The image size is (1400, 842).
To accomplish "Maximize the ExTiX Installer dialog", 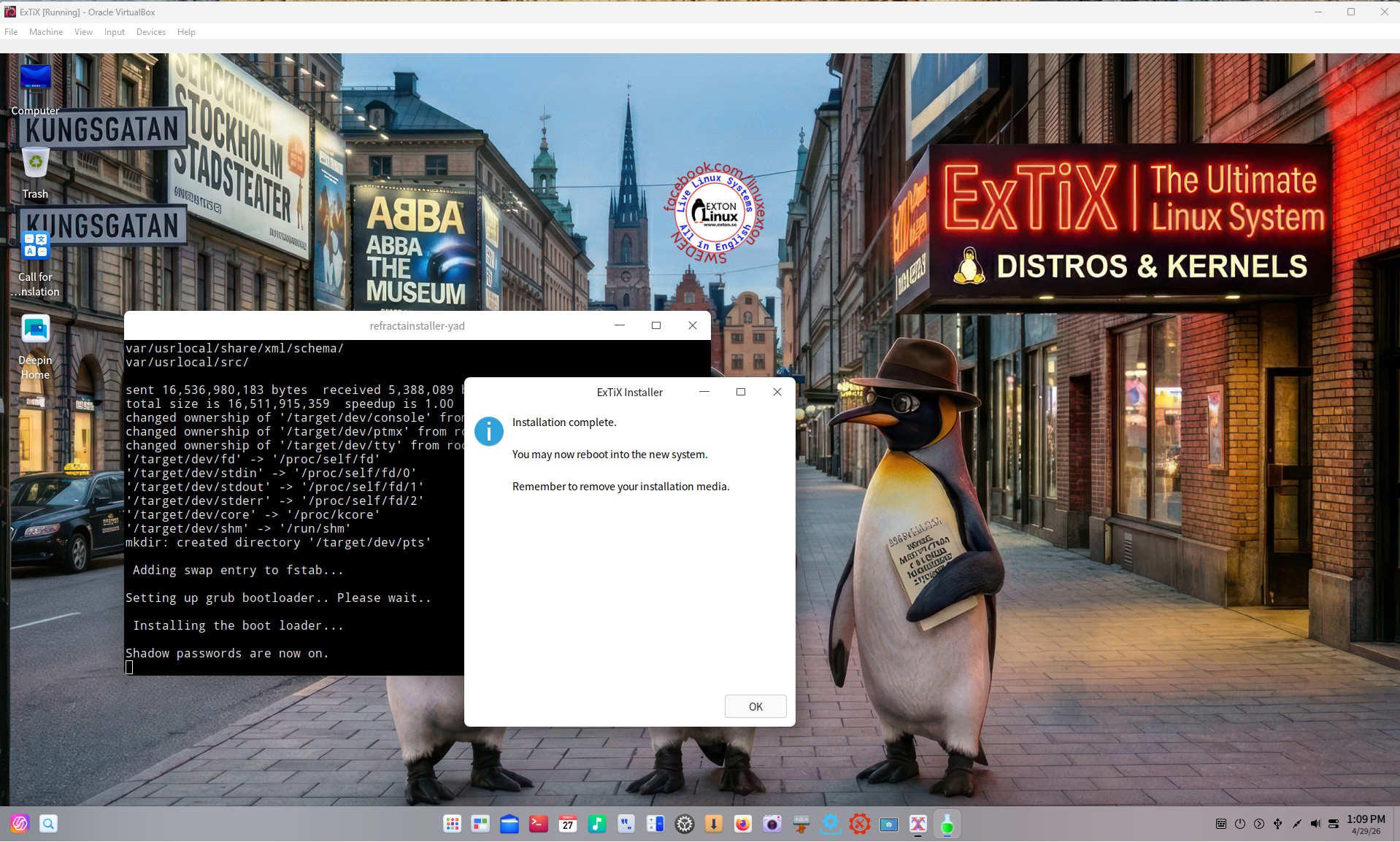I will (741, 392).
